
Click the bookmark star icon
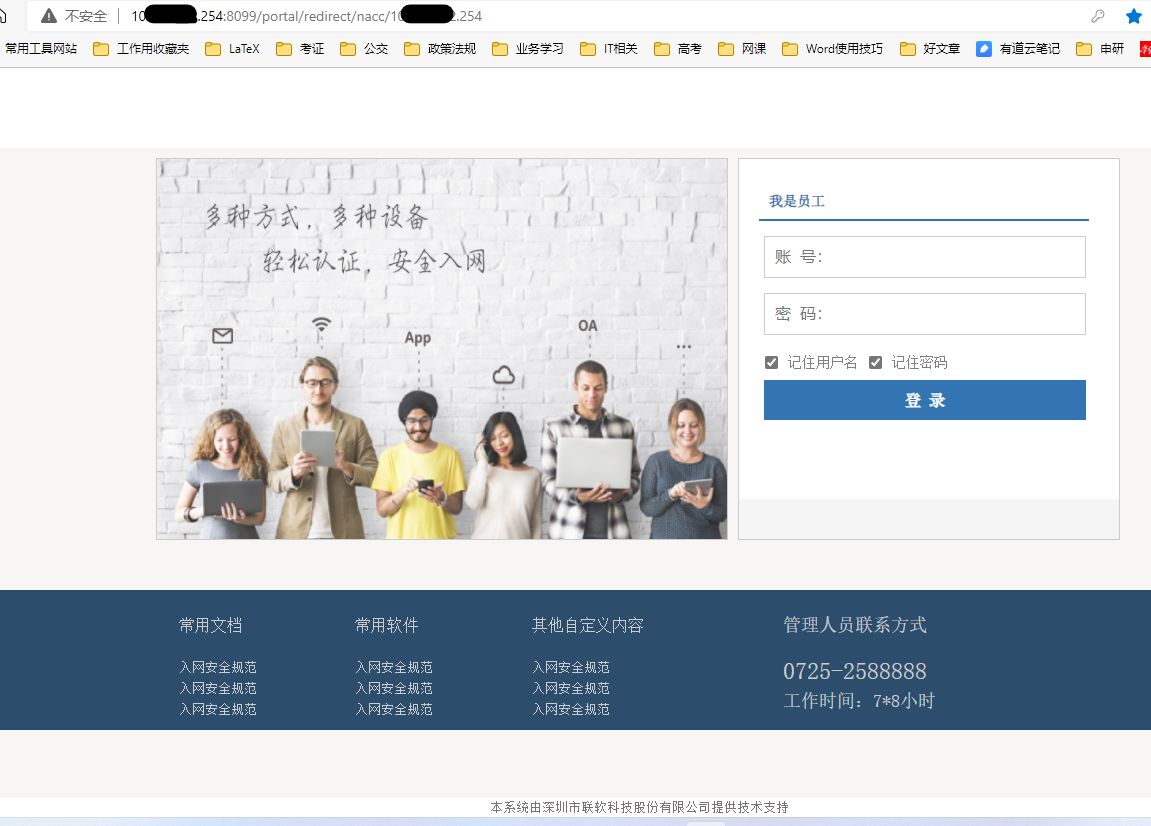point(1133,16)
